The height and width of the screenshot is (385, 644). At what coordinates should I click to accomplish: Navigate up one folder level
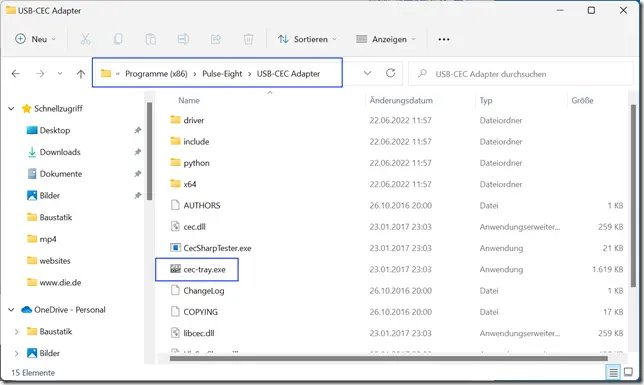[80, 74]
